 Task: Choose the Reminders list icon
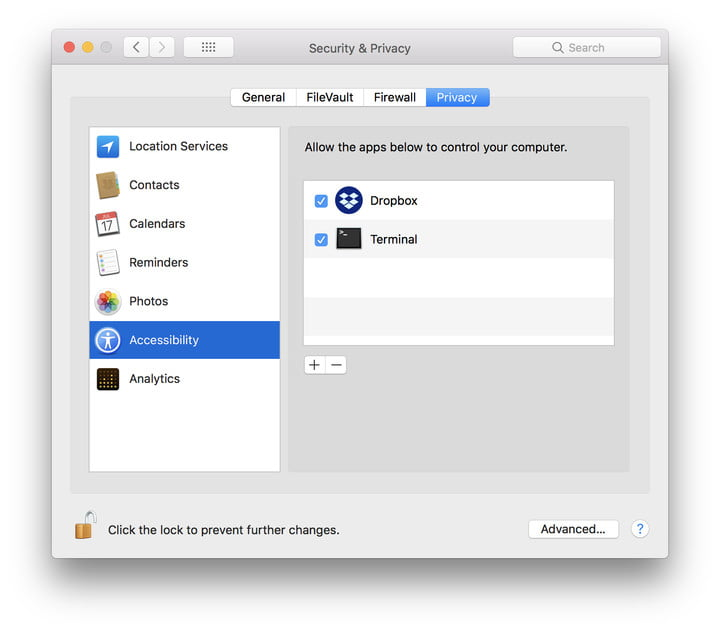click(x=108, y=263)
